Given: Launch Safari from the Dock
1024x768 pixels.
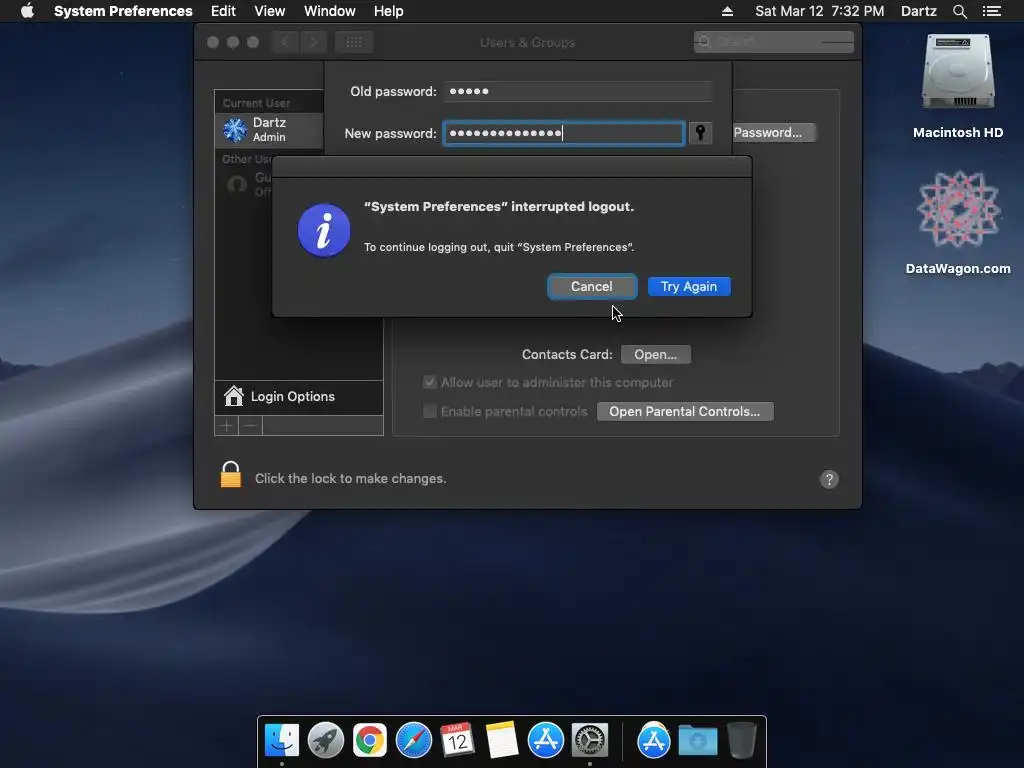Looking at the screenshot, I should pos(413,741).
